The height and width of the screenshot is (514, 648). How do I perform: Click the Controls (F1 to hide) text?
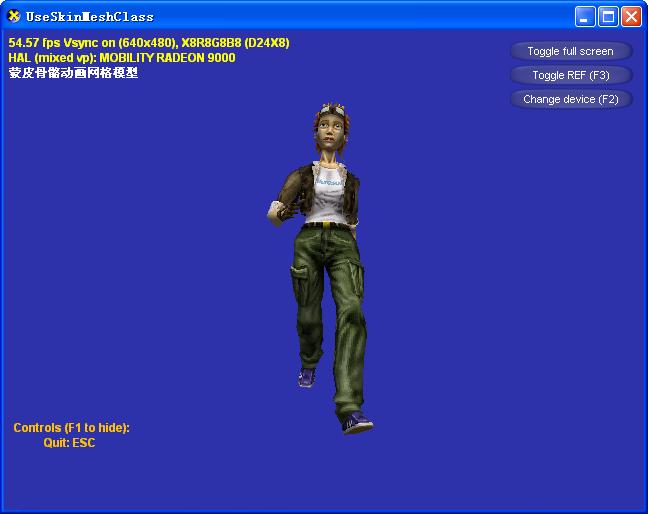click(x=71, y=428)
